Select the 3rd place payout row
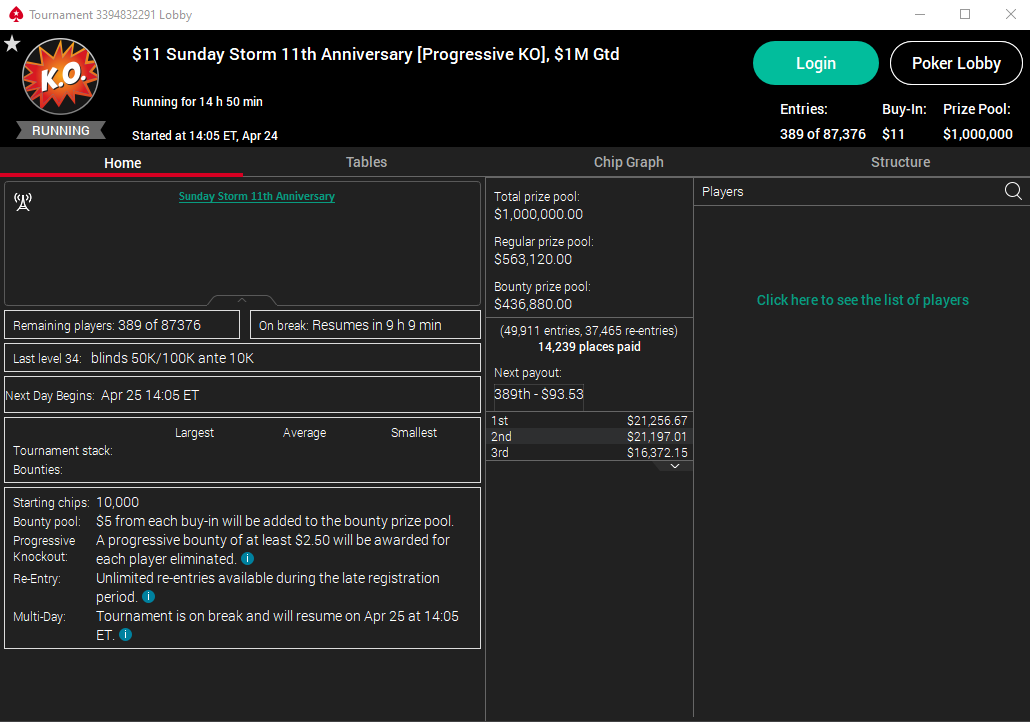This screenshot has width=1030, height=722. coord(589,452)
